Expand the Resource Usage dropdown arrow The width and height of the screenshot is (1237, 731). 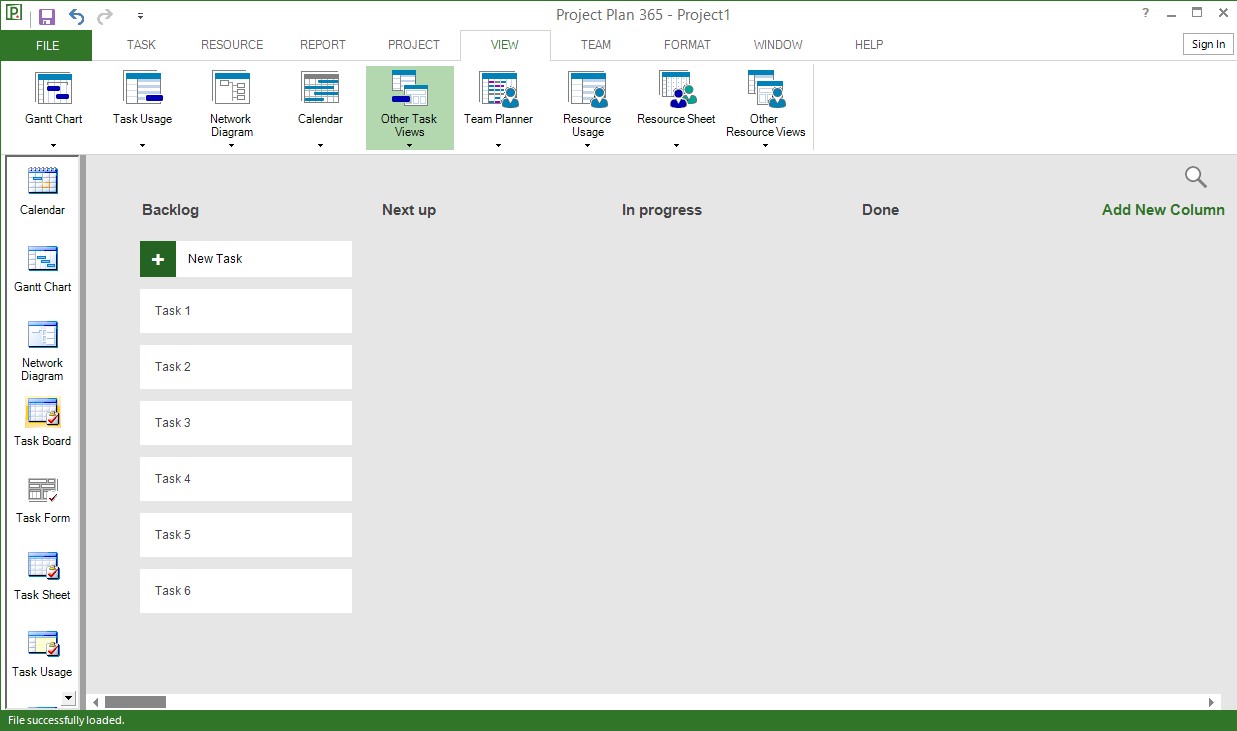click(587, 146)
